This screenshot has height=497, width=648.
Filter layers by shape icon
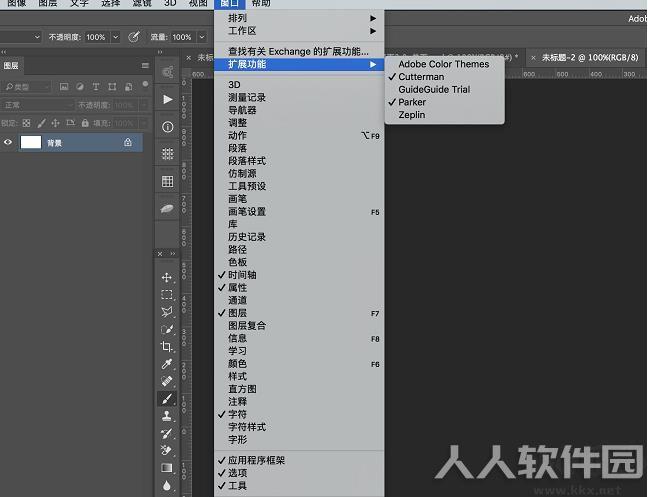click(112, 86)
